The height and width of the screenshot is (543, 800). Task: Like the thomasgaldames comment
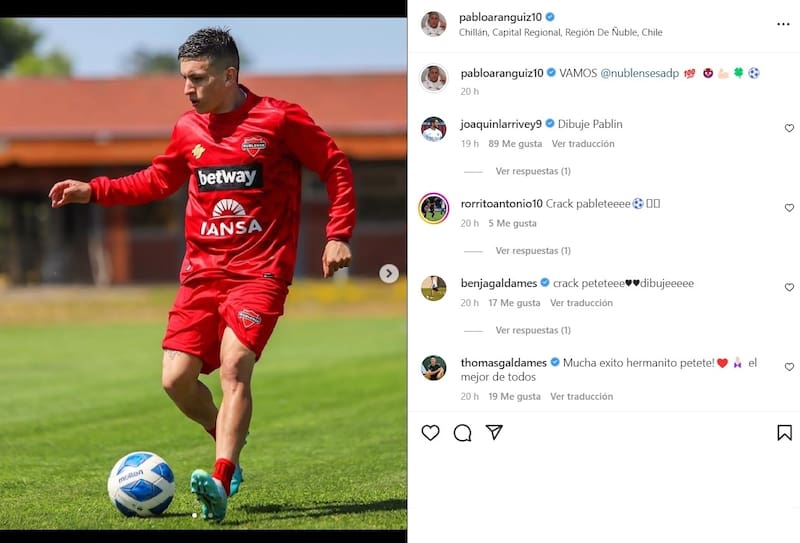click(x=789, y=367)
